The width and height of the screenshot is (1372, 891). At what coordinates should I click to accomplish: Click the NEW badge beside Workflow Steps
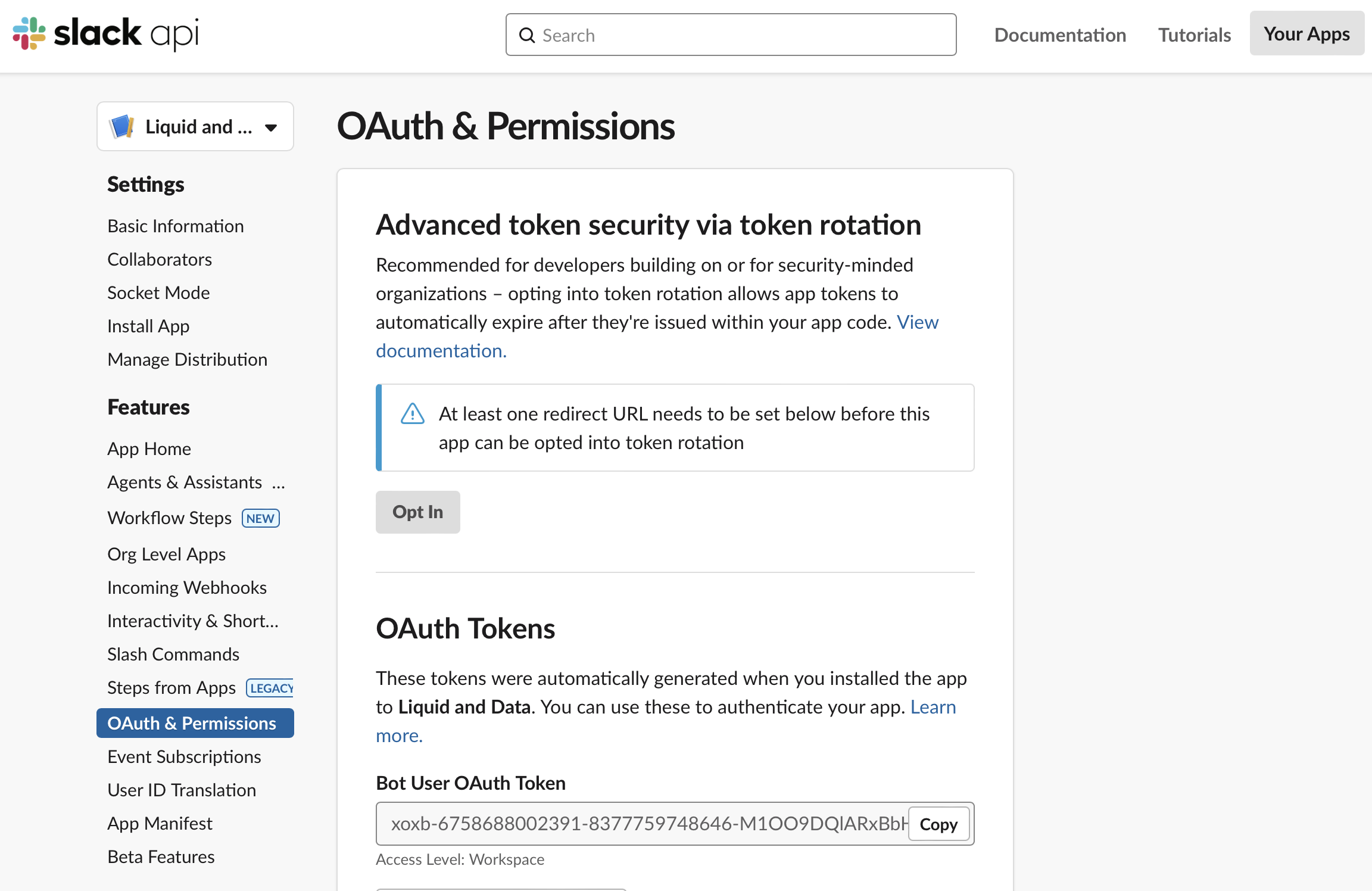click(260, 518)
